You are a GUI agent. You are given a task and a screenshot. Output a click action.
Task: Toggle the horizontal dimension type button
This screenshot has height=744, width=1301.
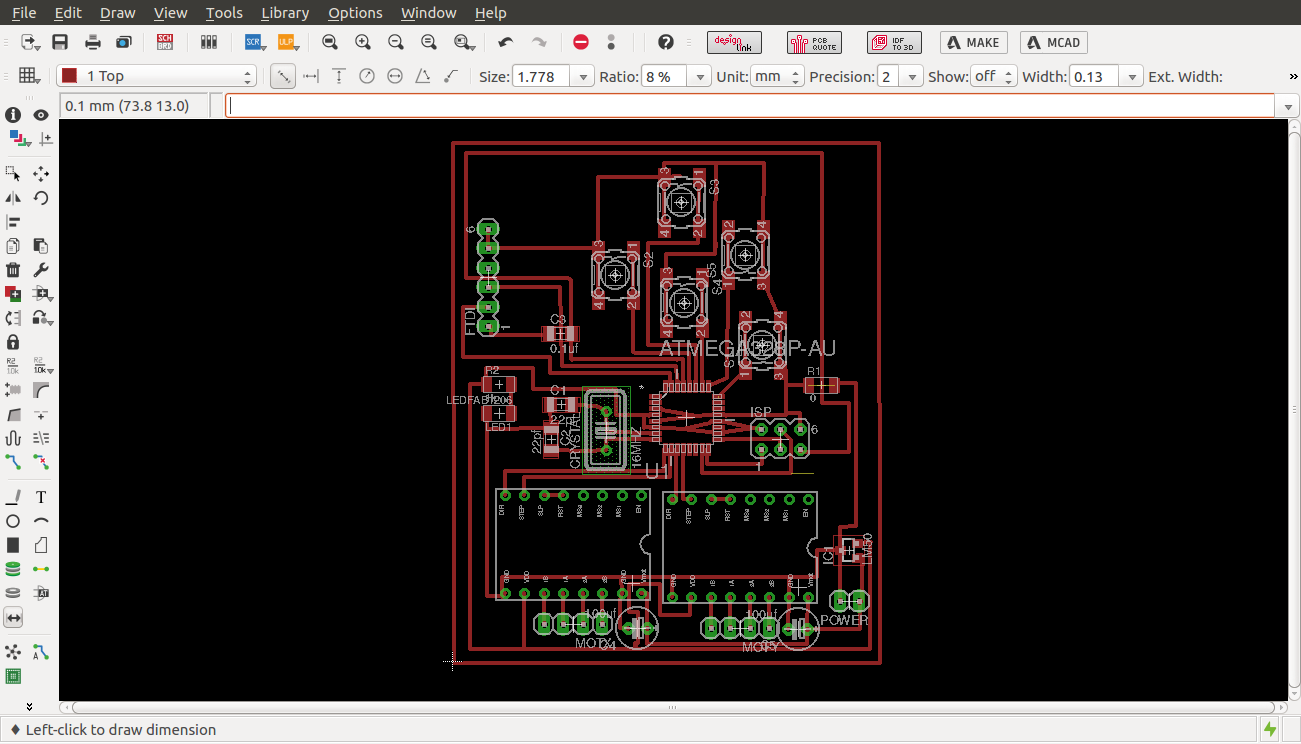coord(311,76)
